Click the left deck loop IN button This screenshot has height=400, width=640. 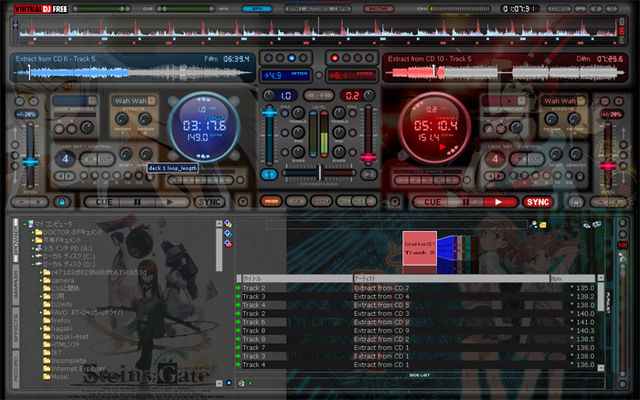pyautogui.click(x=90, y=159)
